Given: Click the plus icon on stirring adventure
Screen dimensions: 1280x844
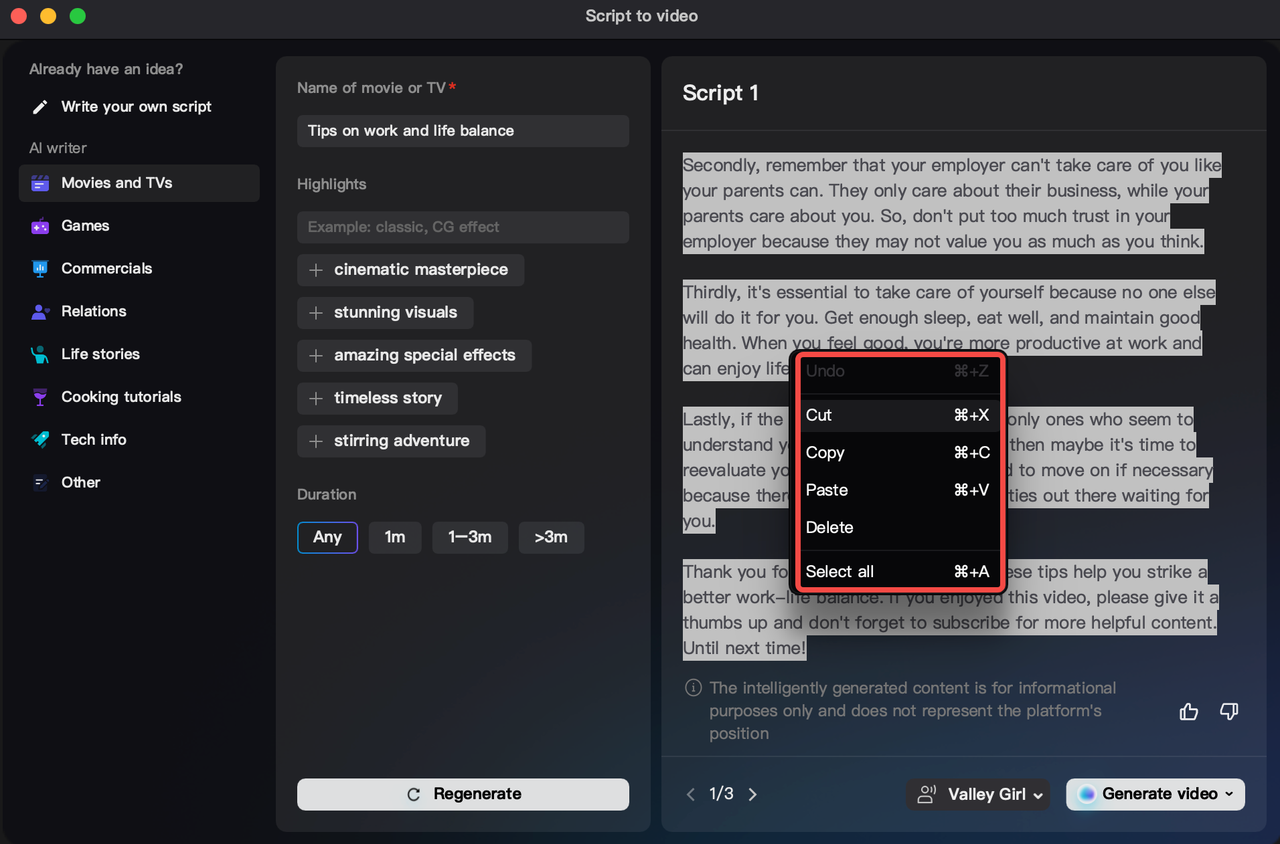Looking at the screenshot, I should (316, 441).
